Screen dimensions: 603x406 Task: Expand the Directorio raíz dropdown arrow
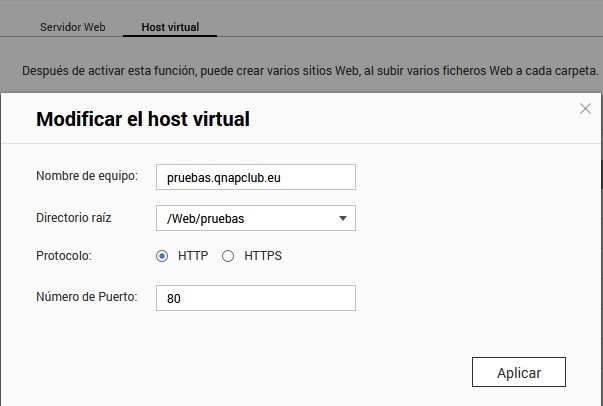click(x=342, y=218)
